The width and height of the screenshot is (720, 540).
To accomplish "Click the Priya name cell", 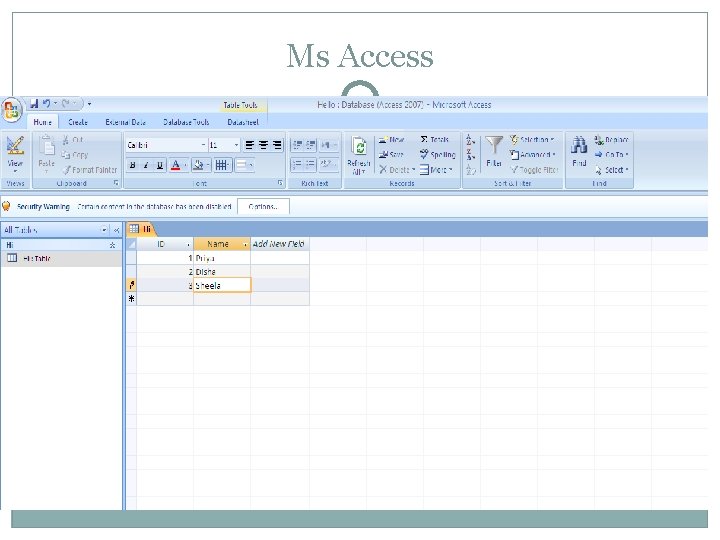I will 222,258.
